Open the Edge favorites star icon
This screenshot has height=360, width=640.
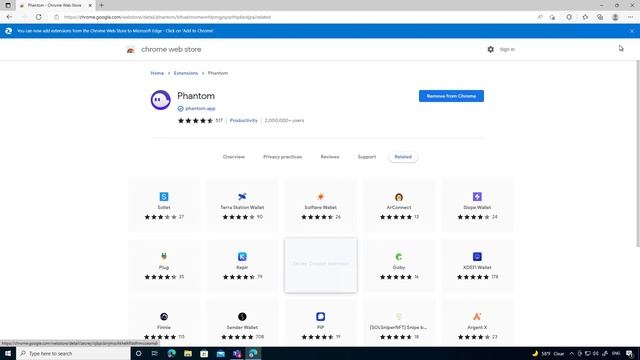click(x=585, y=17)
